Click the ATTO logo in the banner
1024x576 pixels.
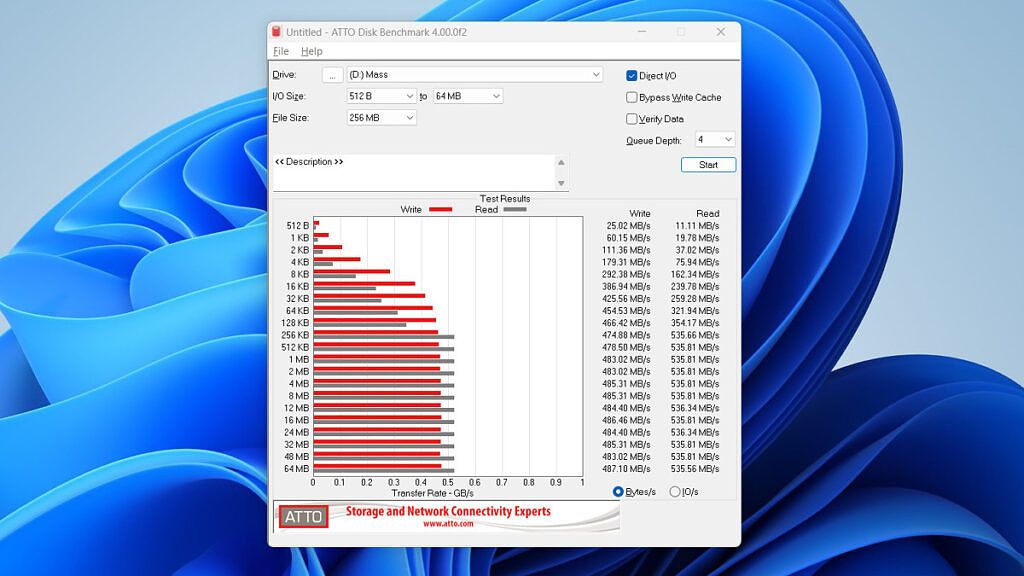(304, 517)
